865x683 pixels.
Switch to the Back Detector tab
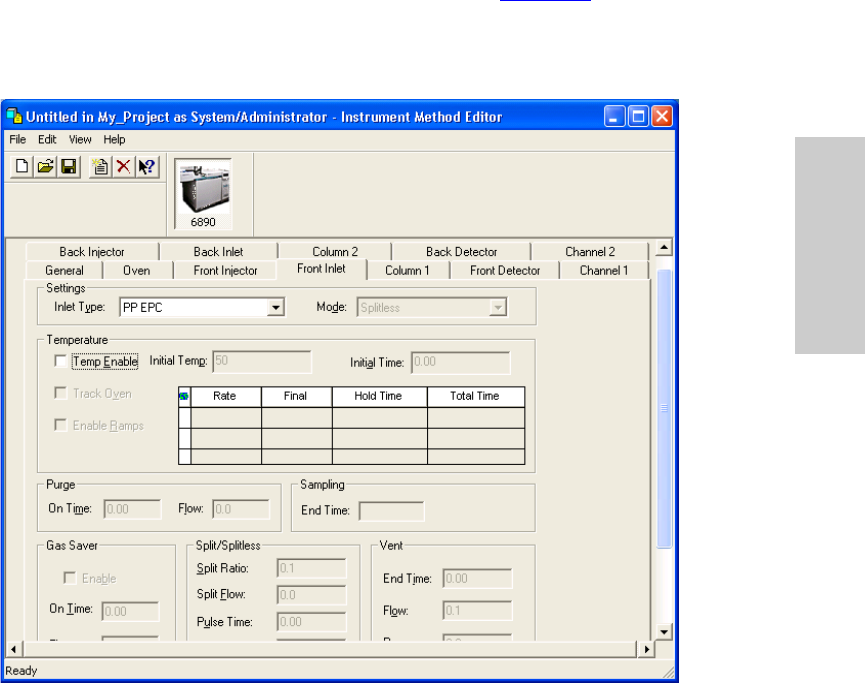click(461, 252)
